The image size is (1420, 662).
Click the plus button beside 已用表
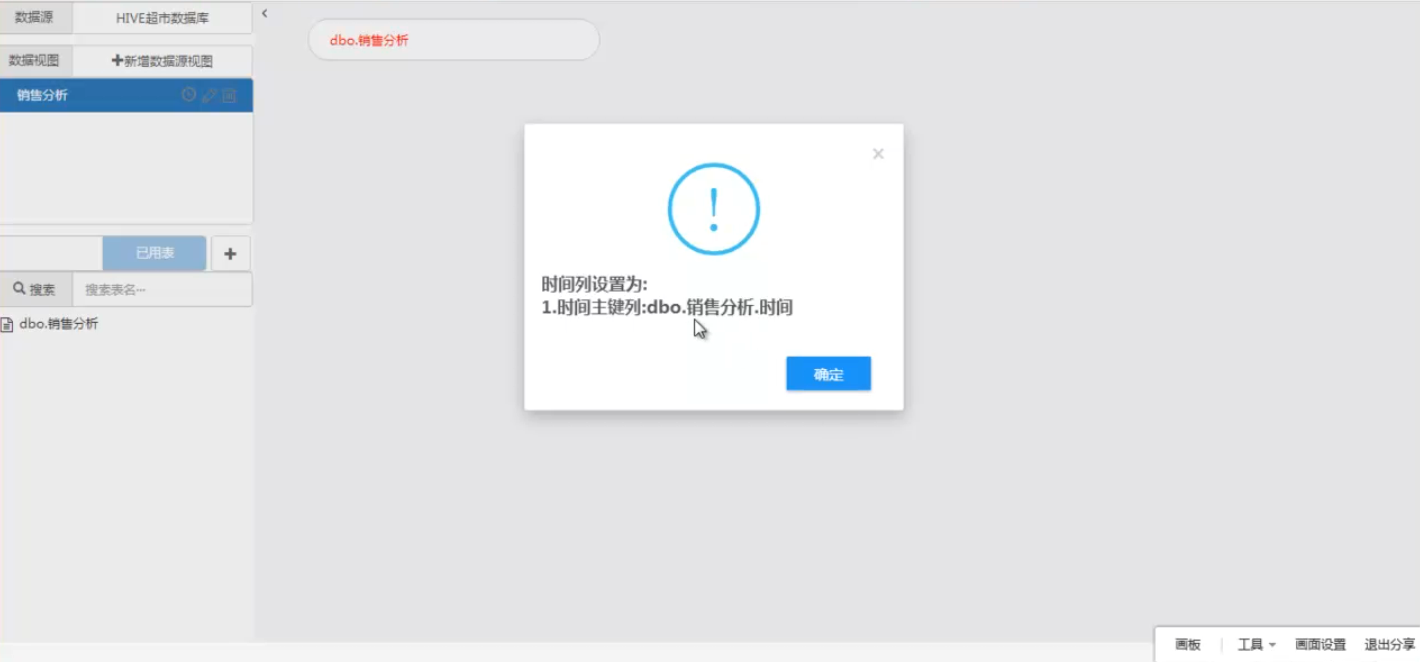[230, 254]
